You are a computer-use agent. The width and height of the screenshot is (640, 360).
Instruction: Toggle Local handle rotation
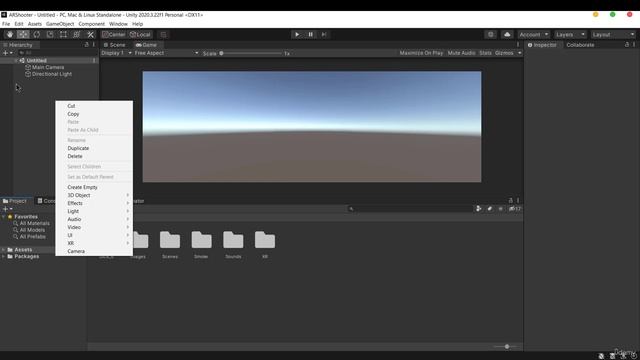click(x=140, y=35)
